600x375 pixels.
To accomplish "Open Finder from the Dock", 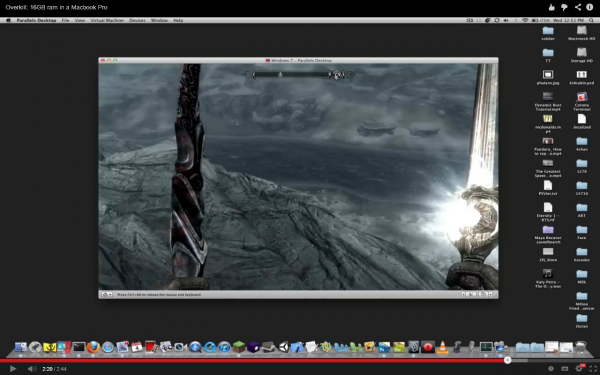I will coord(21,347).
